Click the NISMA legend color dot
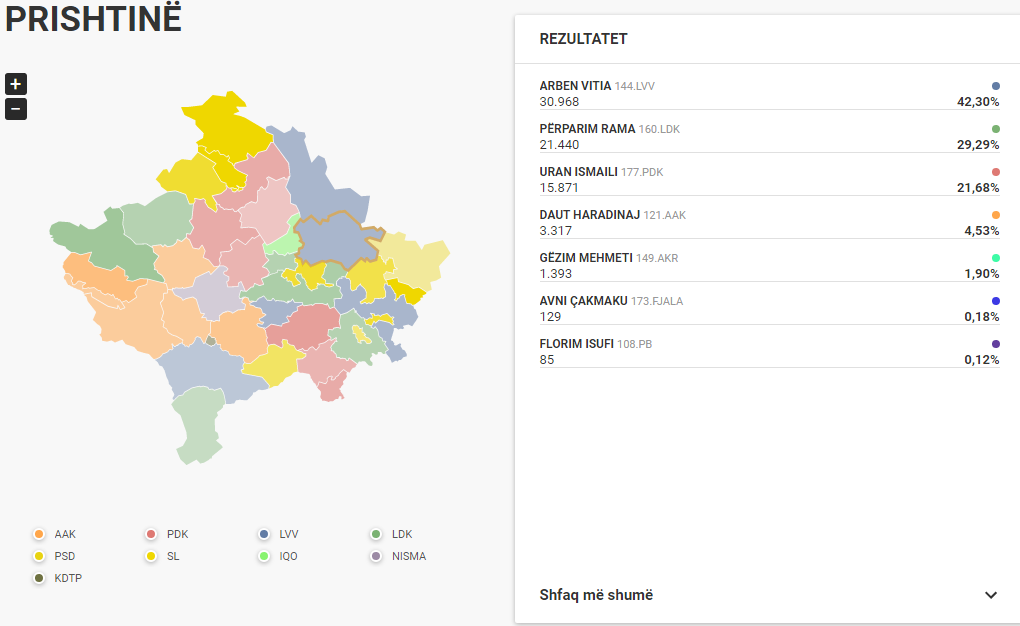The image size is (1020, 626). click(376, 556)
